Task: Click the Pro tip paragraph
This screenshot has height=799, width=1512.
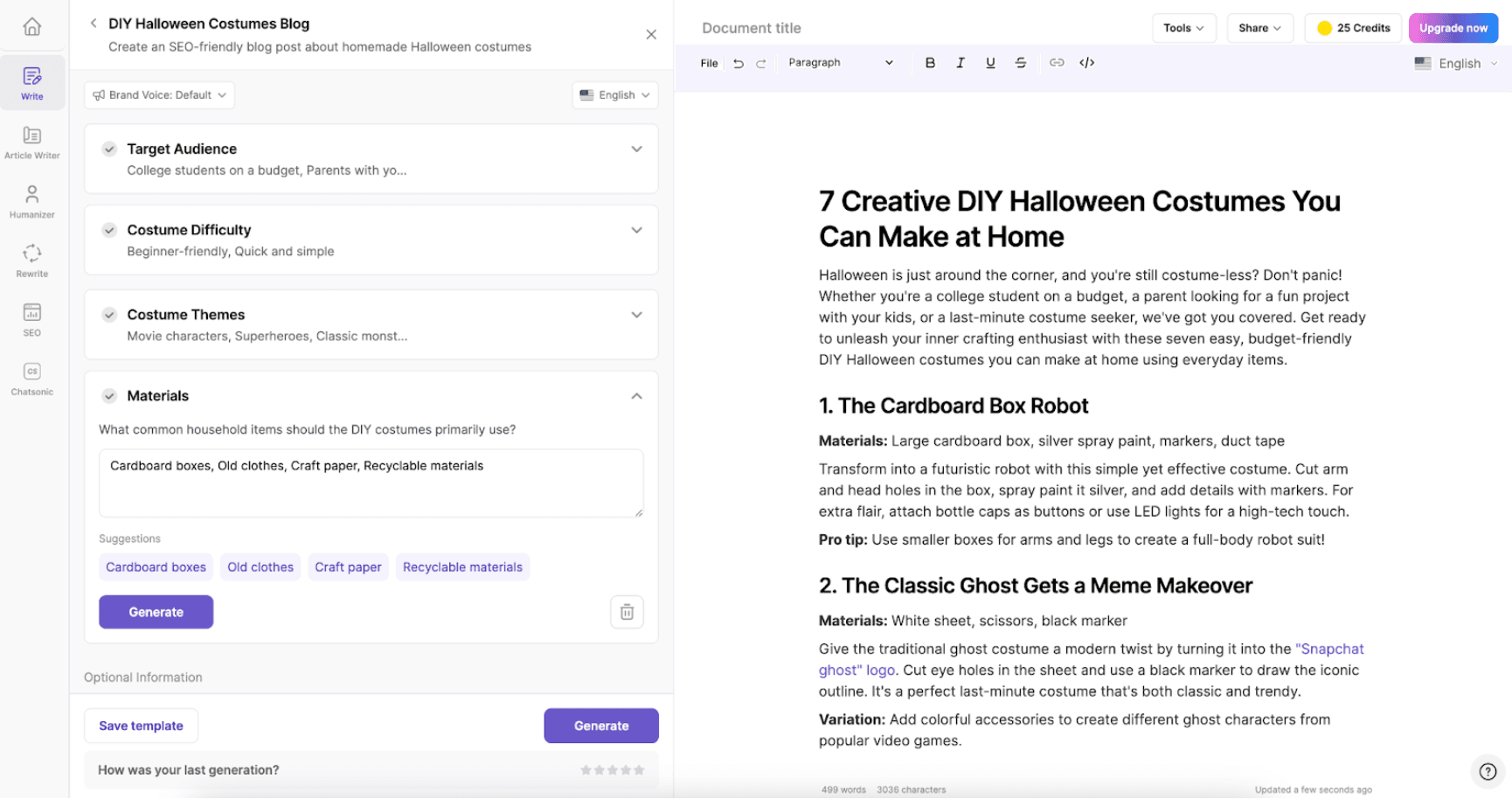Action: click(1072, 539)
